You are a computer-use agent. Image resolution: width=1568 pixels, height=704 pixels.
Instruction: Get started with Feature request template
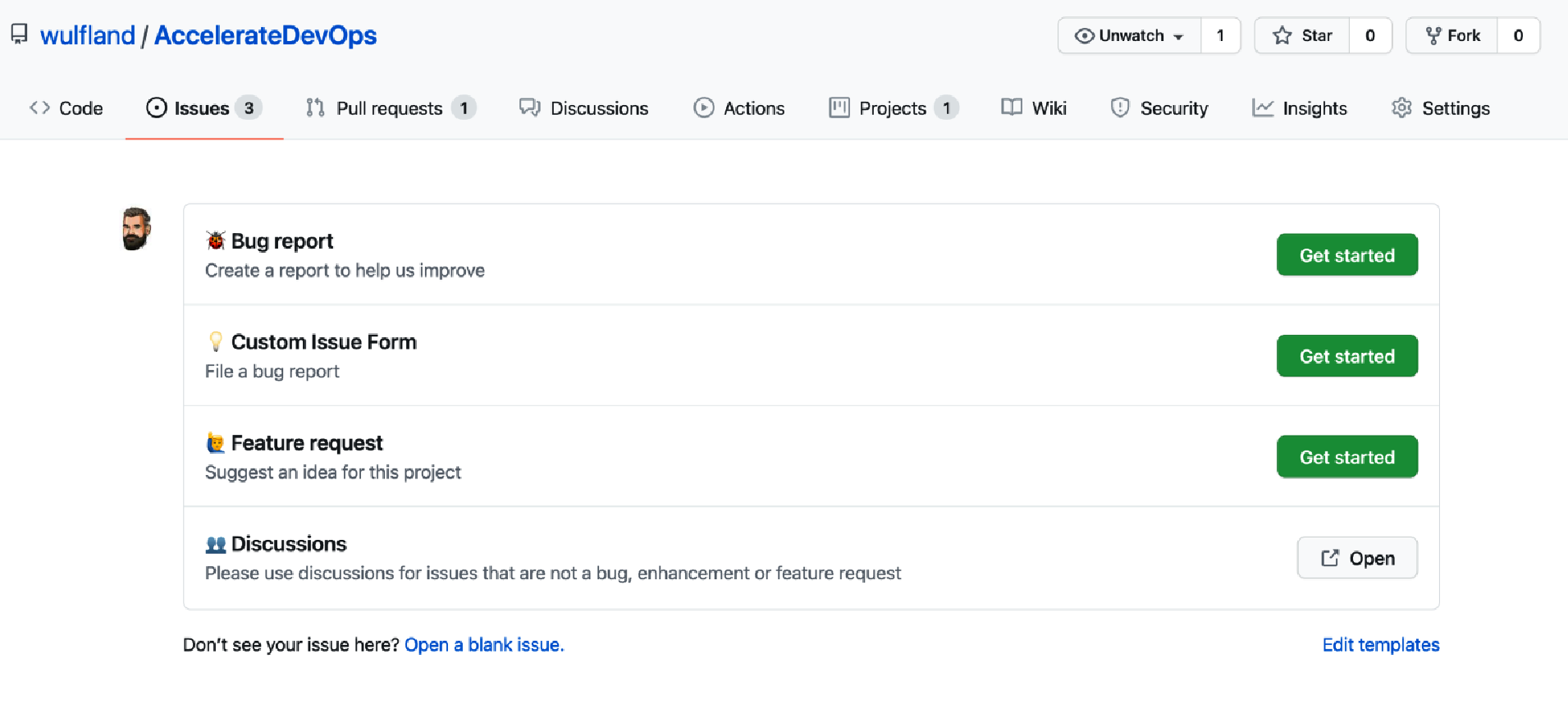(x=1346, y=457)
